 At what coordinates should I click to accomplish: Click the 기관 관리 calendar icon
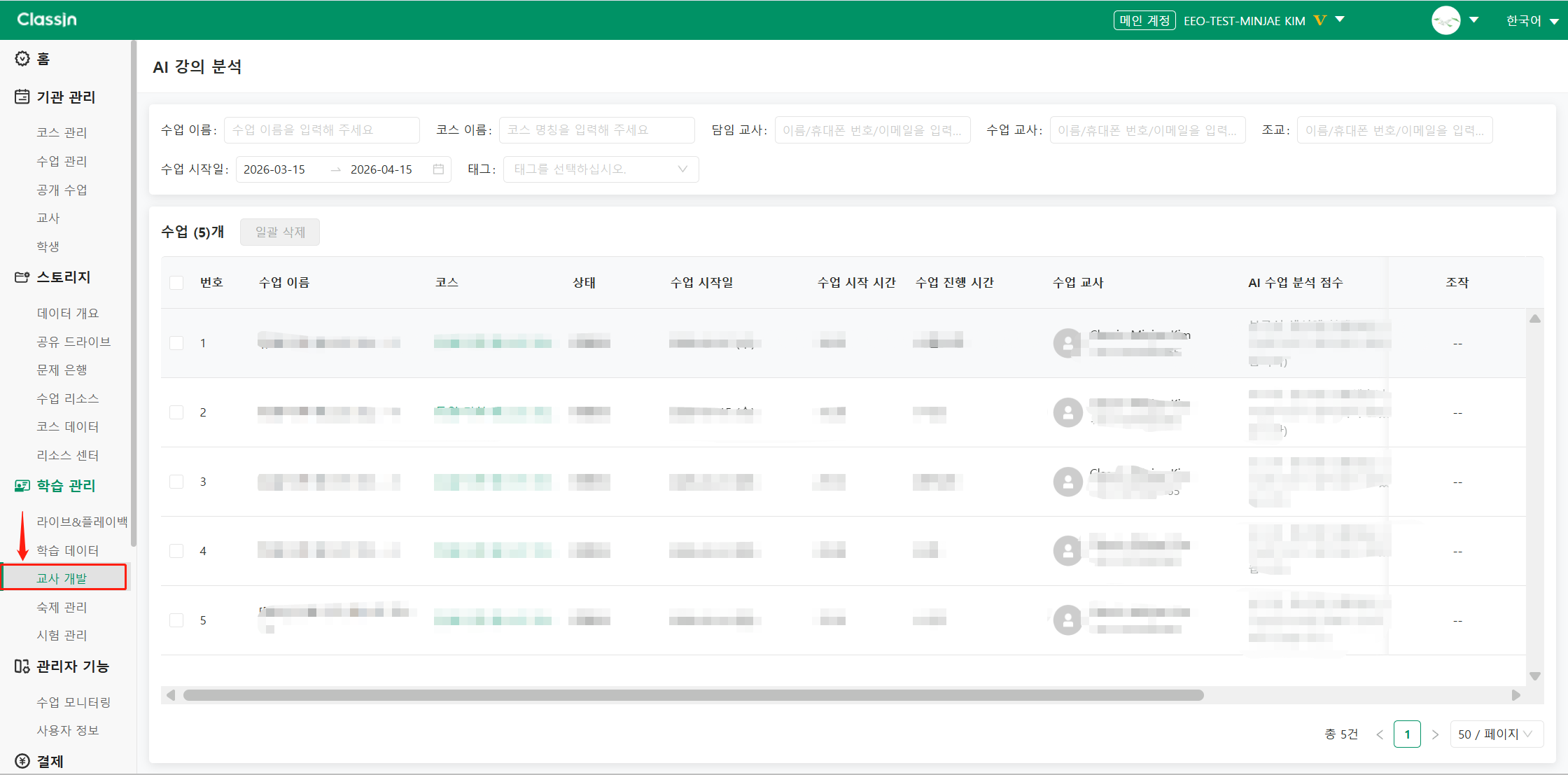[22, 97]
